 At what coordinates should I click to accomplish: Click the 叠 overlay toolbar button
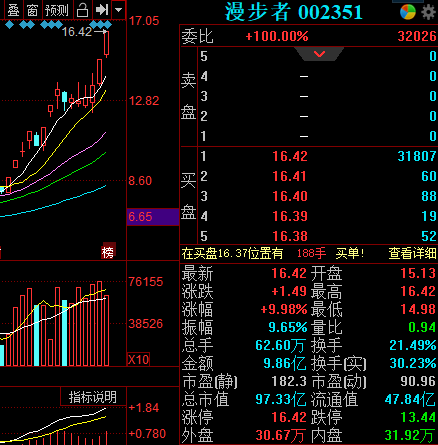(13, 10)
